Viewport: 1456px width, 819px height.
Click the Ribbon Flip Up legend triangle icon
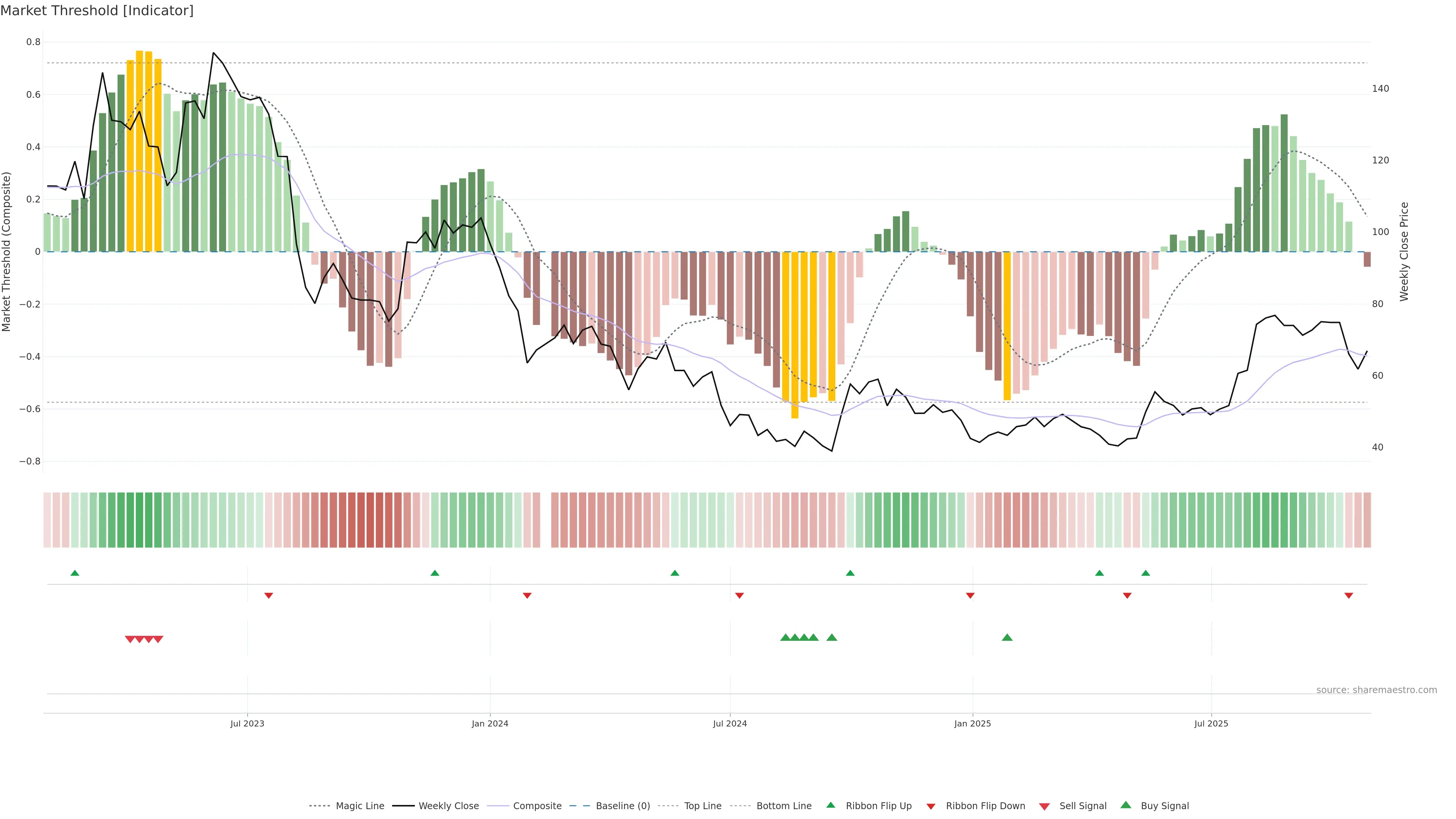click(x=830, y=805)
